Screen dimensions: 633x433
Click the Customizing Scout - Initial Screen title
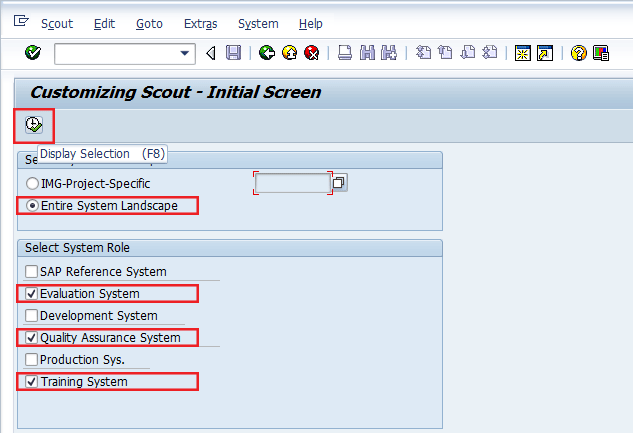176,92
